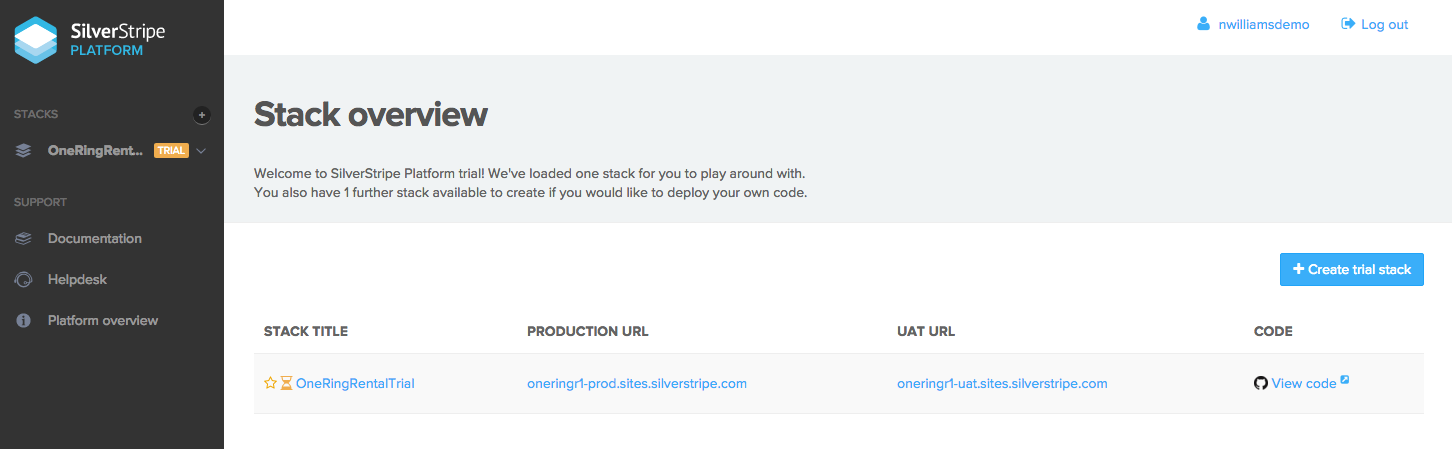Click the log out arrow icon

point(1348,24)
